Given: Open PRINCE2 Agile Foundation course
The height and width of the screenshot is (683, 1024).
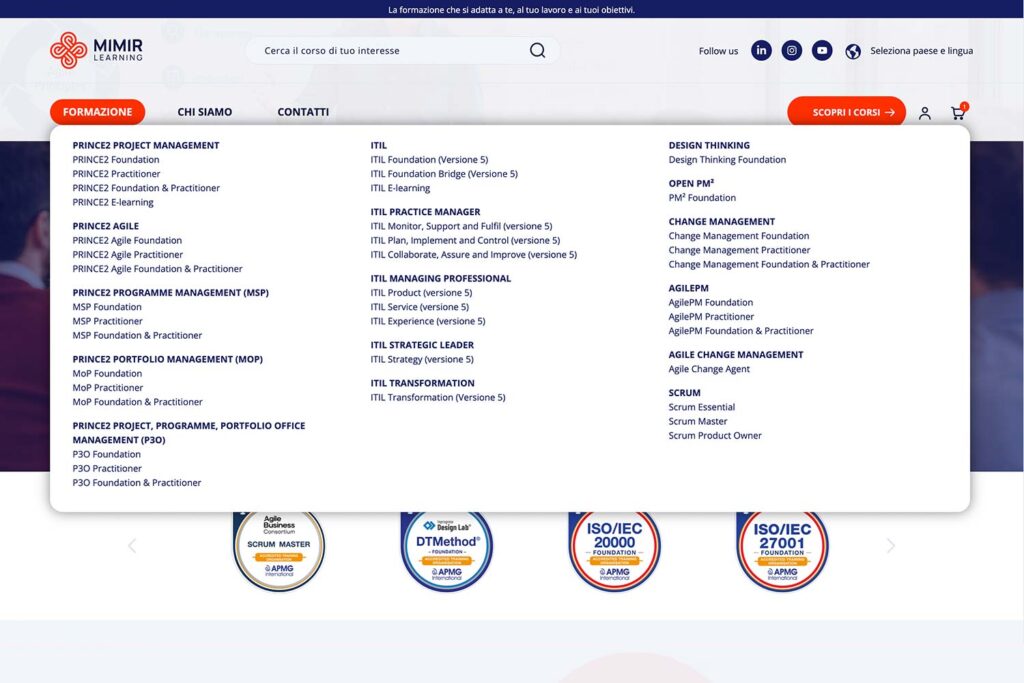Looking at the screenshot, I should click(x=127, y=240).
